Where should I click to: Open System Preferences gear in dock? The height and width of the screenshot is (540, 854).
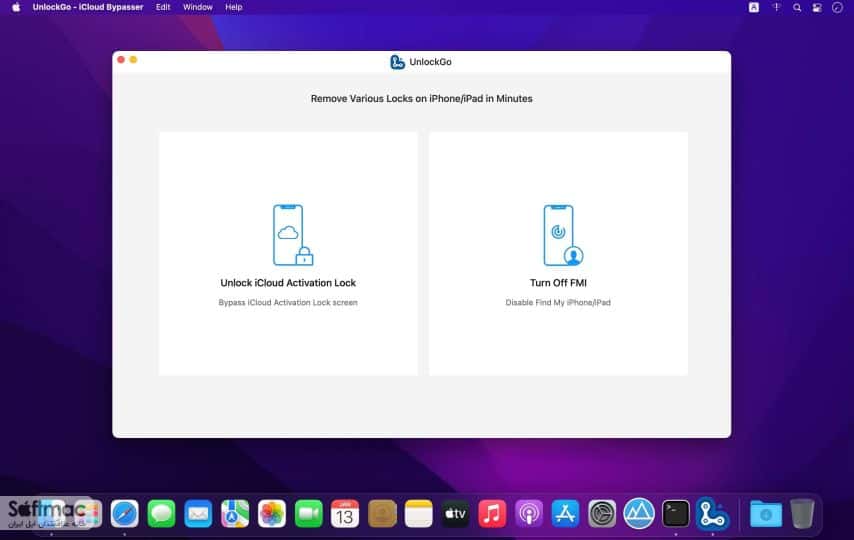(x=602, y=514)
